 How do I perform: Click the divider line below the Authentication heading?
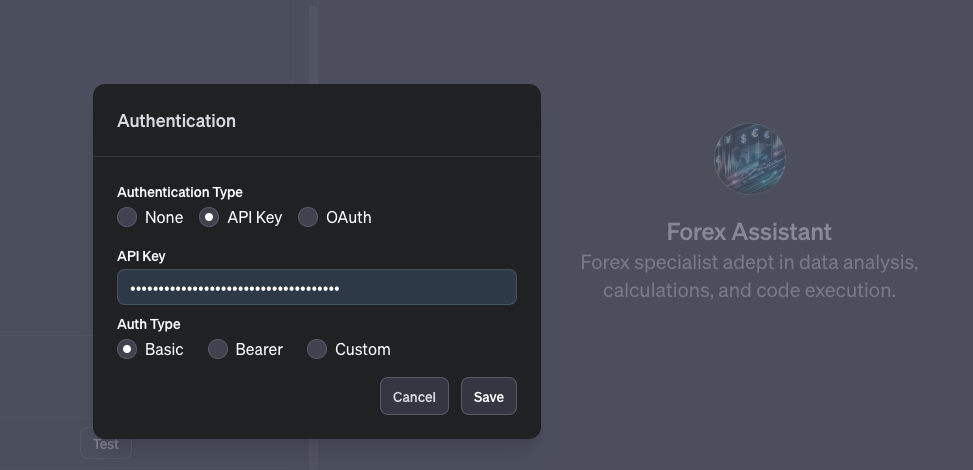pos(316,156)
